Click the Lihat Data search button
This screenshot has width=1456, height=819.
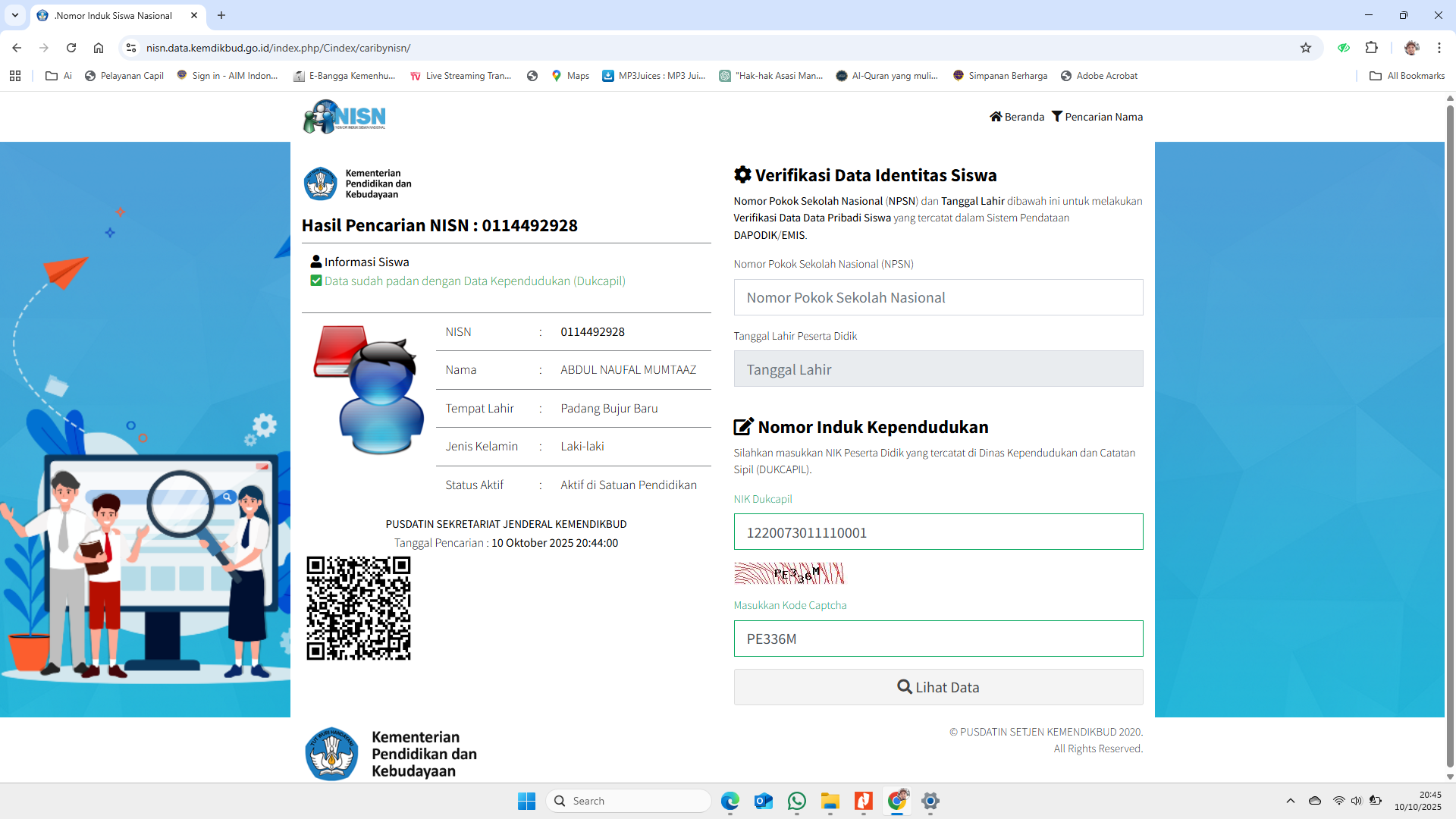click(938, 687)
